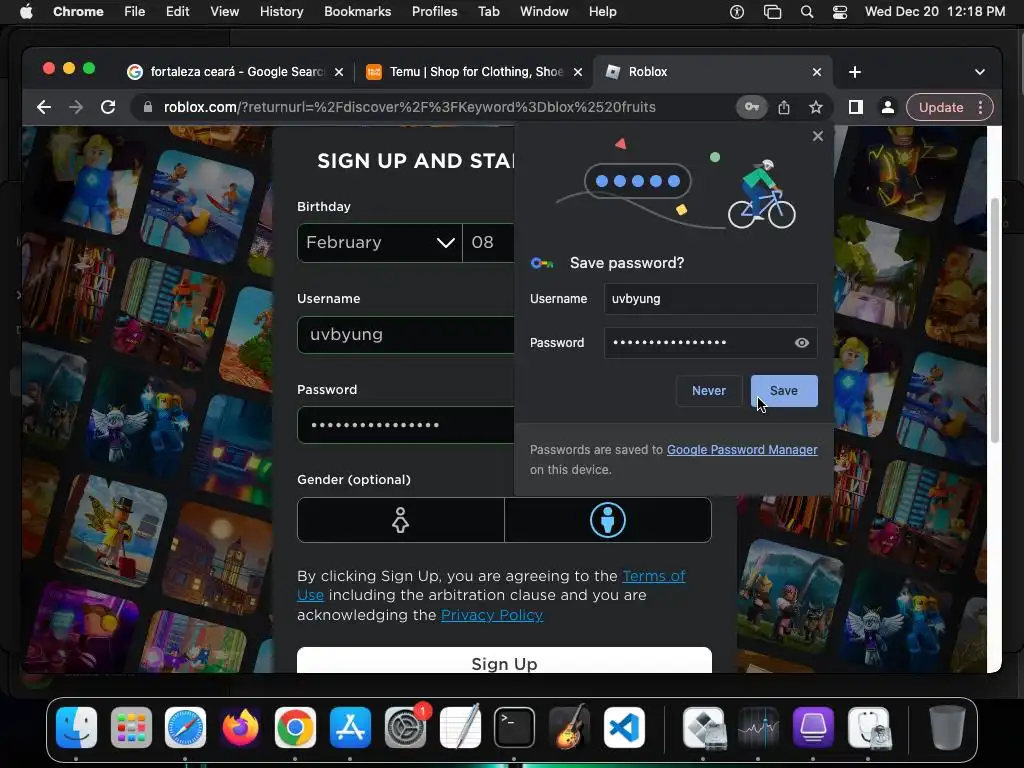Click the page vertical scrollbar

click(x=995, y=320)
